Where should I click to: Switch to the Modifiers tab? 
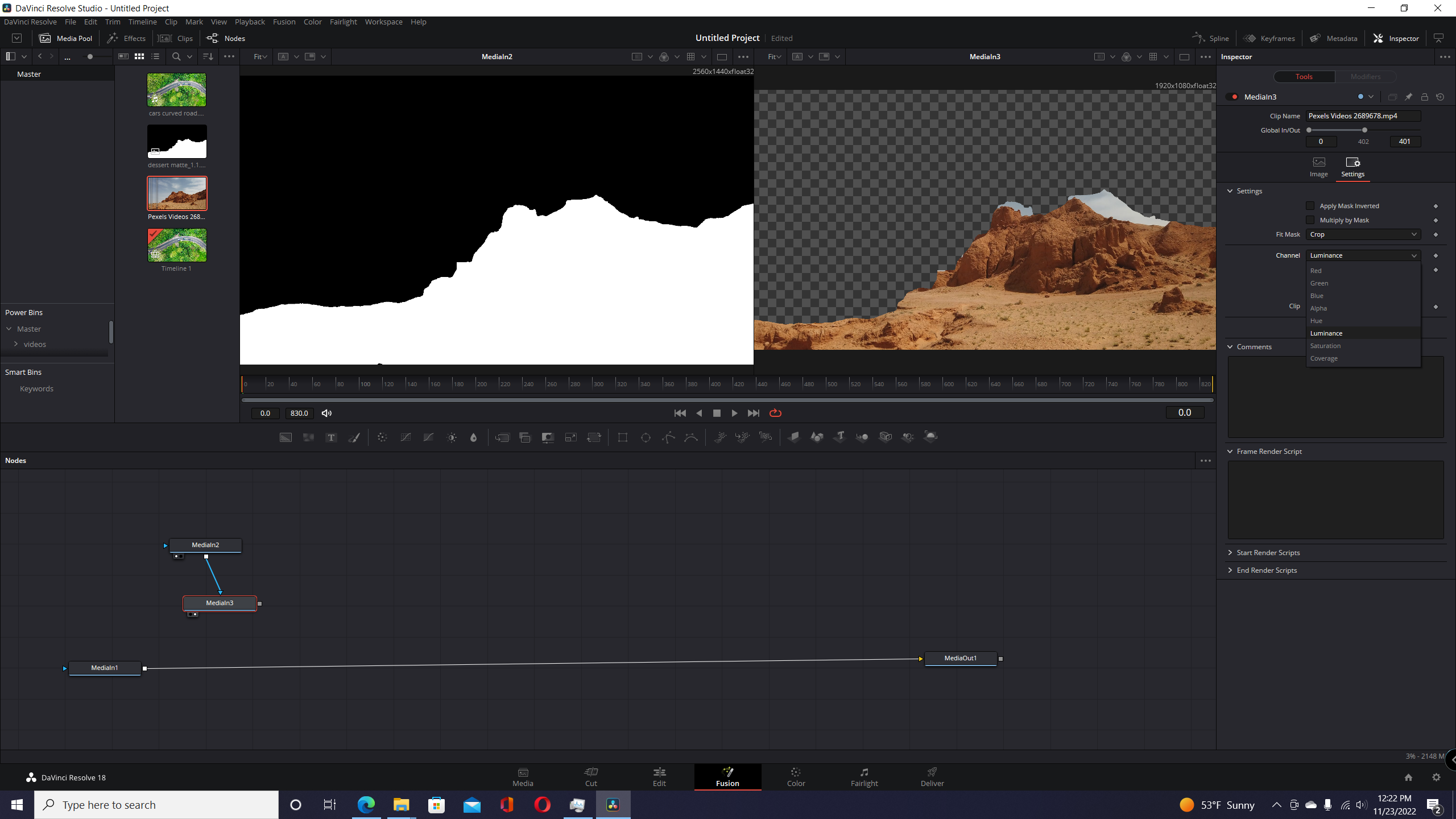(1365, 77)
